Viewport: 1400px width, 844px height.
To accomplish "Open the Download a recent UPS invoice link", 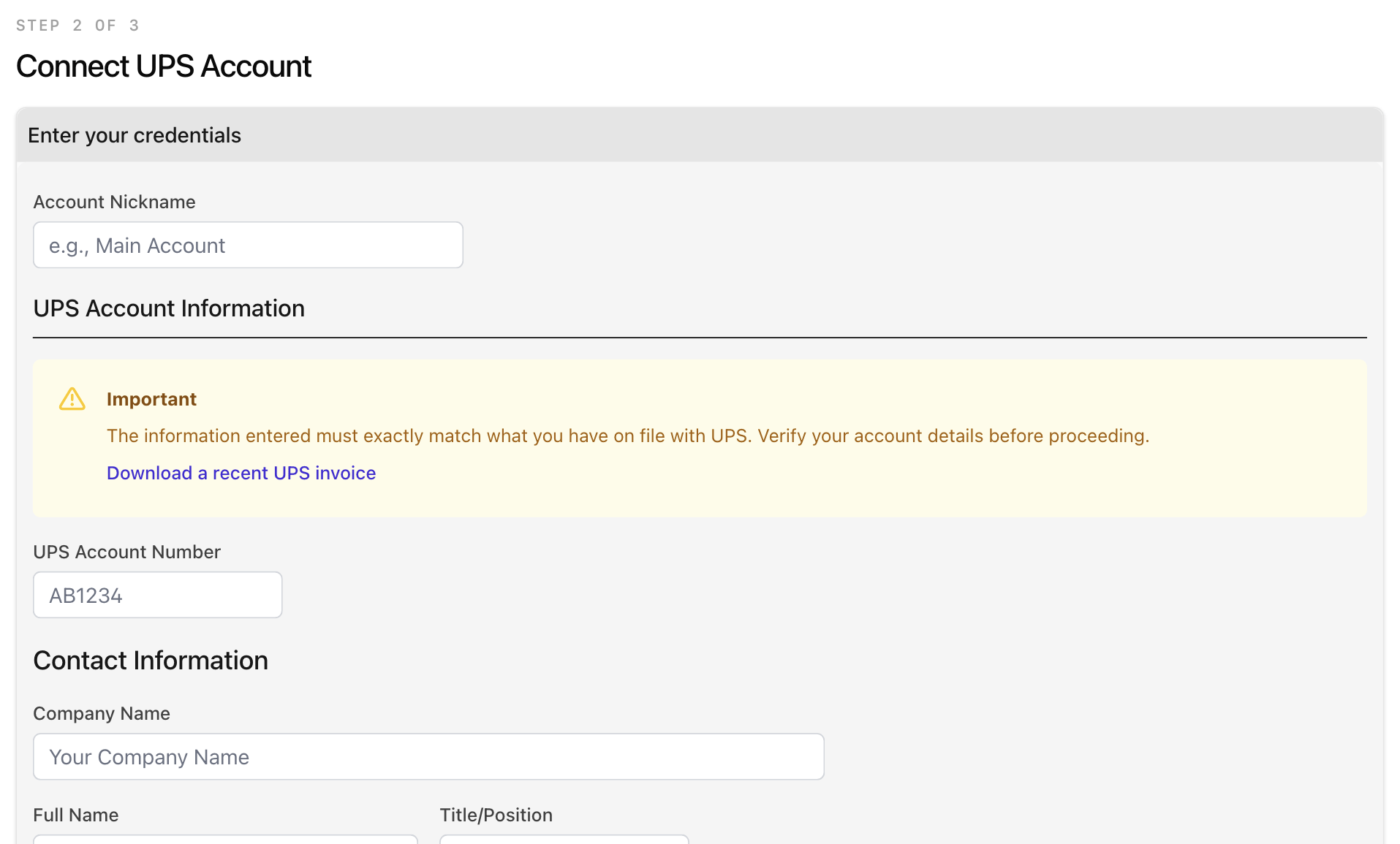I will tap(241, 473).
